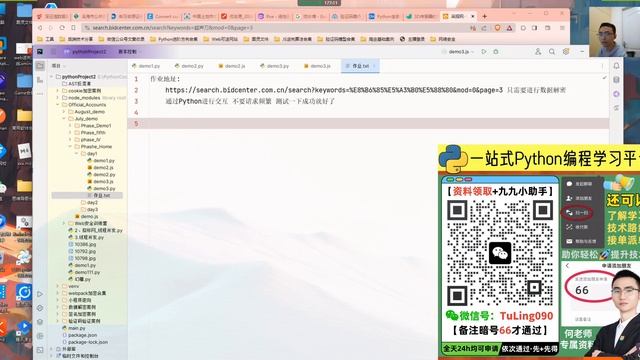Open the Terminal icon at bottom left
Image resolution: width=640 pixels, height=360 pixels.
(40, 350)
